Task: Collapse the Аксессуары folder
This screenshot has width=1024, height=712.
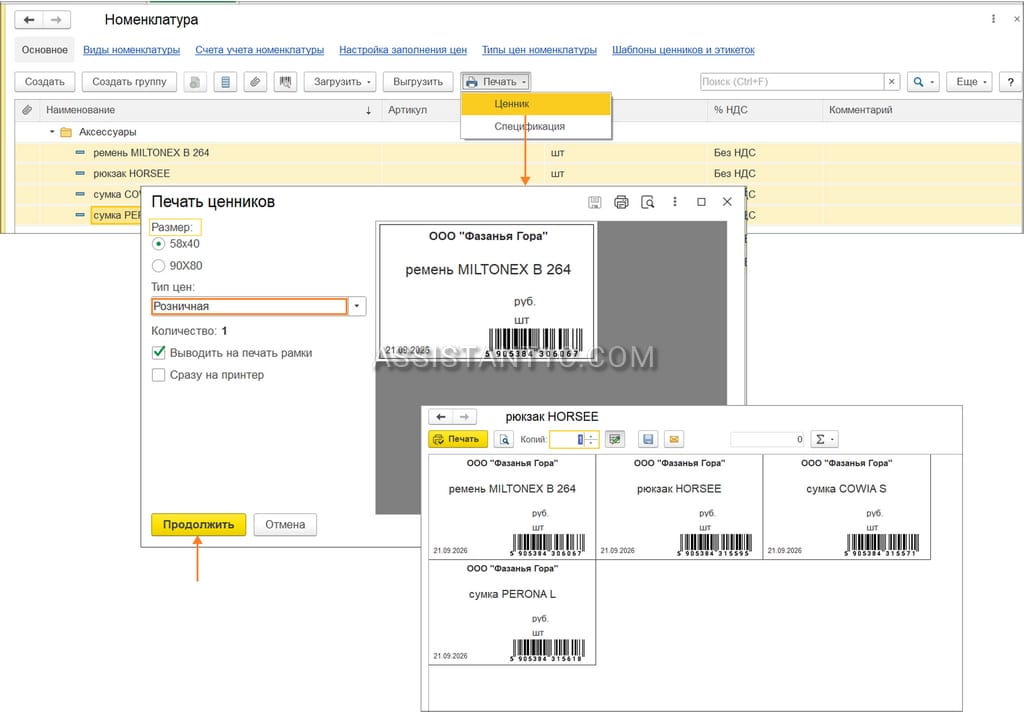Action: coord(52,131)
